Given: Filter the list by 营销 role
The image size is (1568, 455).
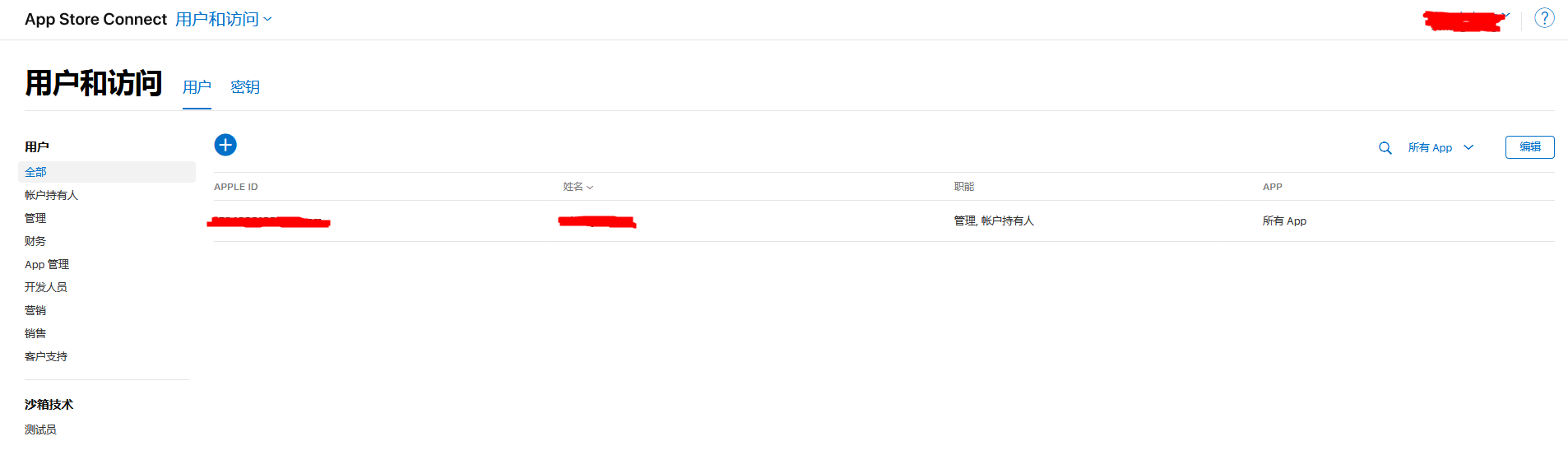Looking at the screenshot, I should click(35, 310).
